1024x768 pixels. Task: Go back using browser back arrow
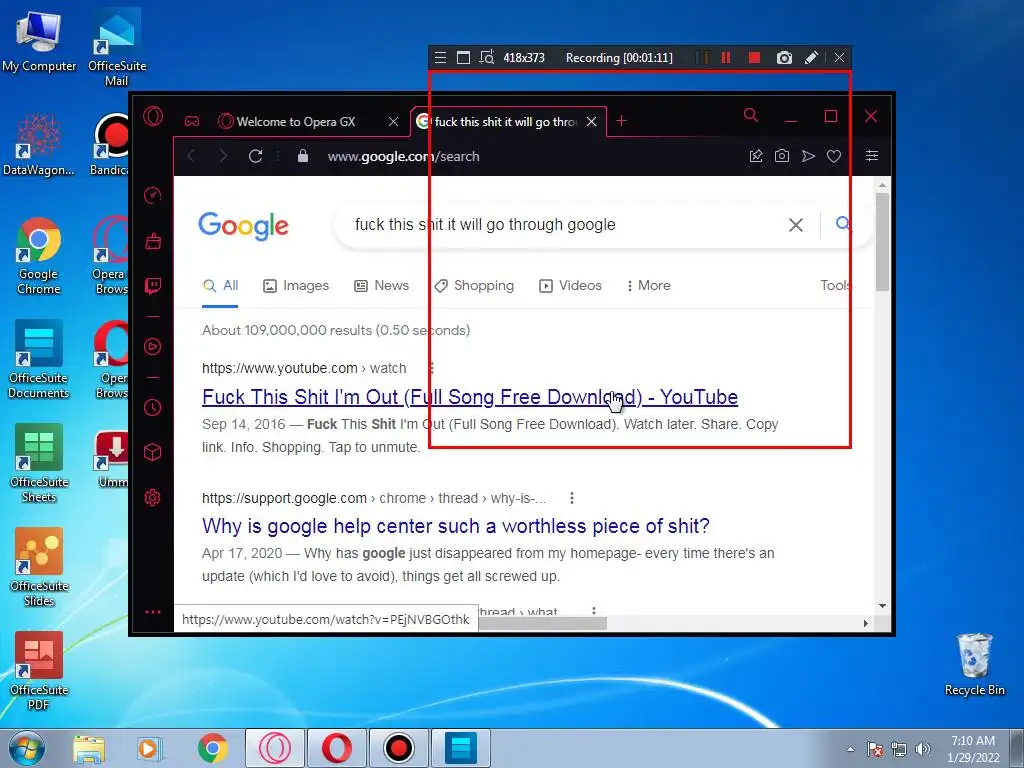coord(191,156)
